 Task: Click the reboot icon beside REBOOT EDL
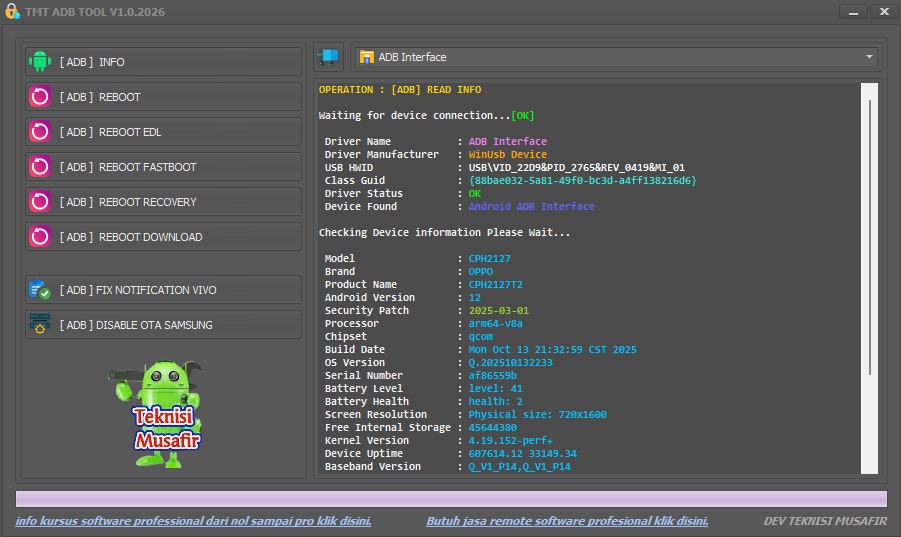point(40,132)
